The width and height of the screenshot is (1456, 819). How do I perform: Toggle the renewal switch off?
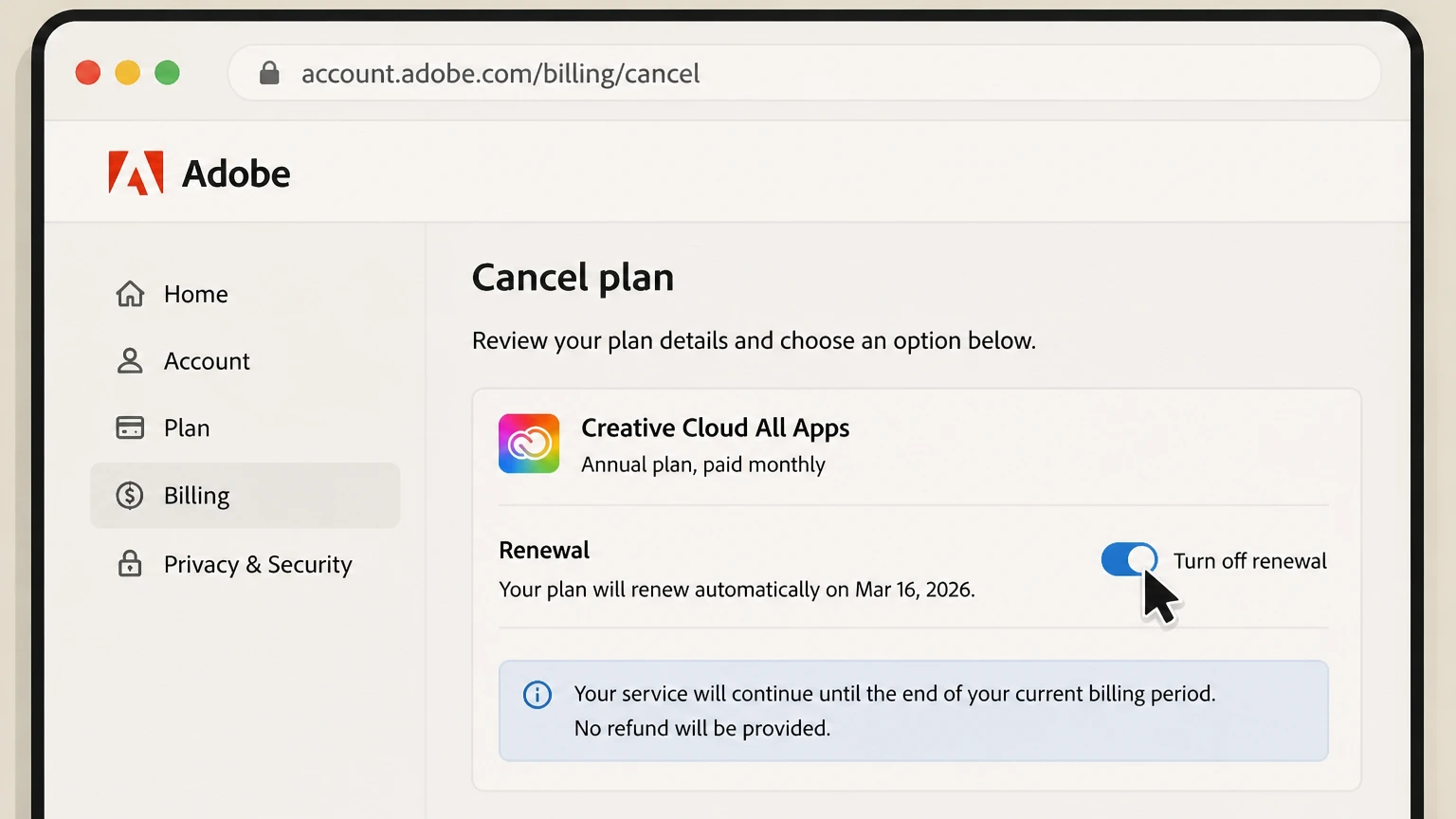pyautogui.click(x=1129, y=559)
